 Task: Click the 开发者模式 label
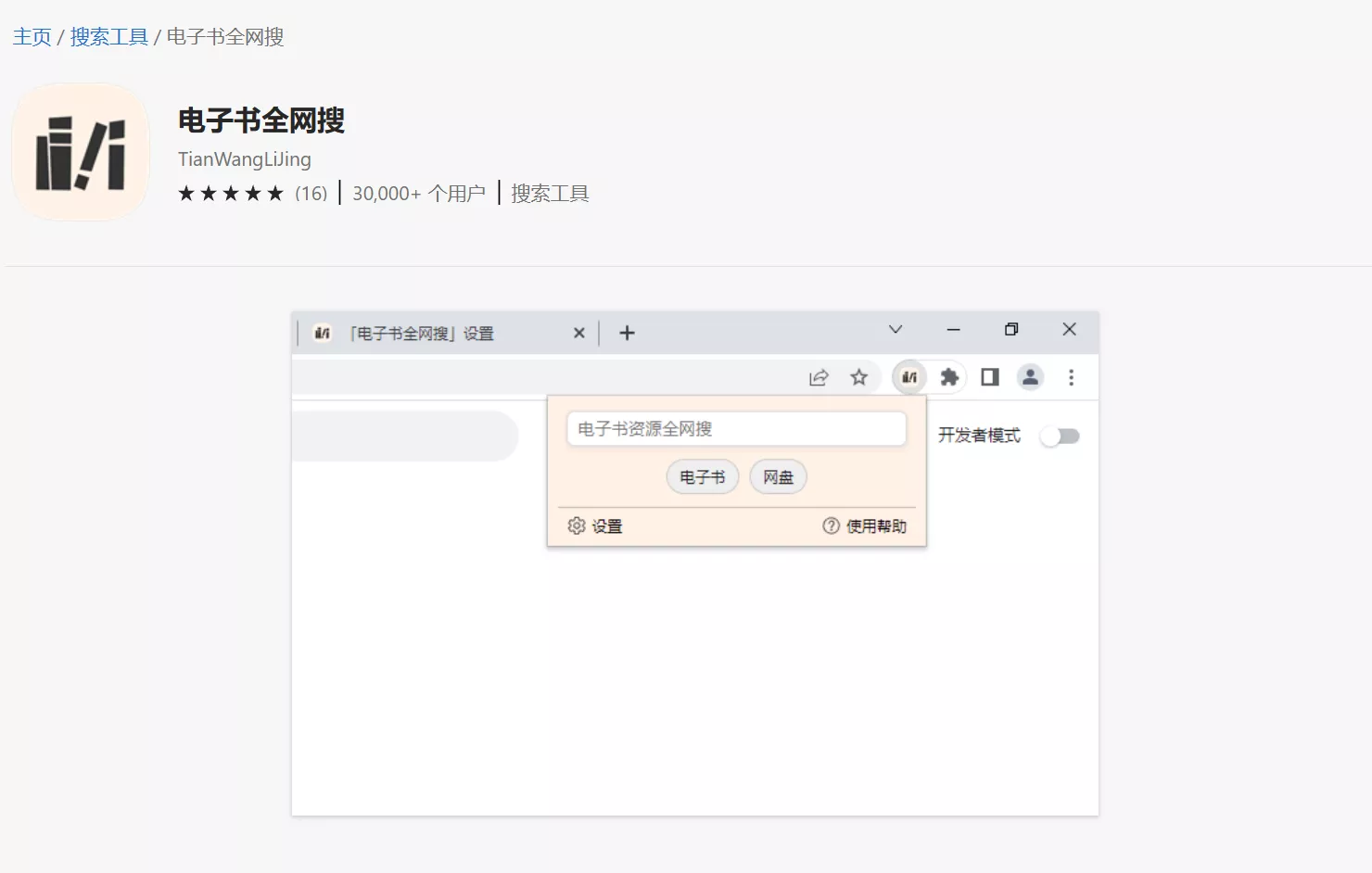pyautogui.click(x=979, y=436)
